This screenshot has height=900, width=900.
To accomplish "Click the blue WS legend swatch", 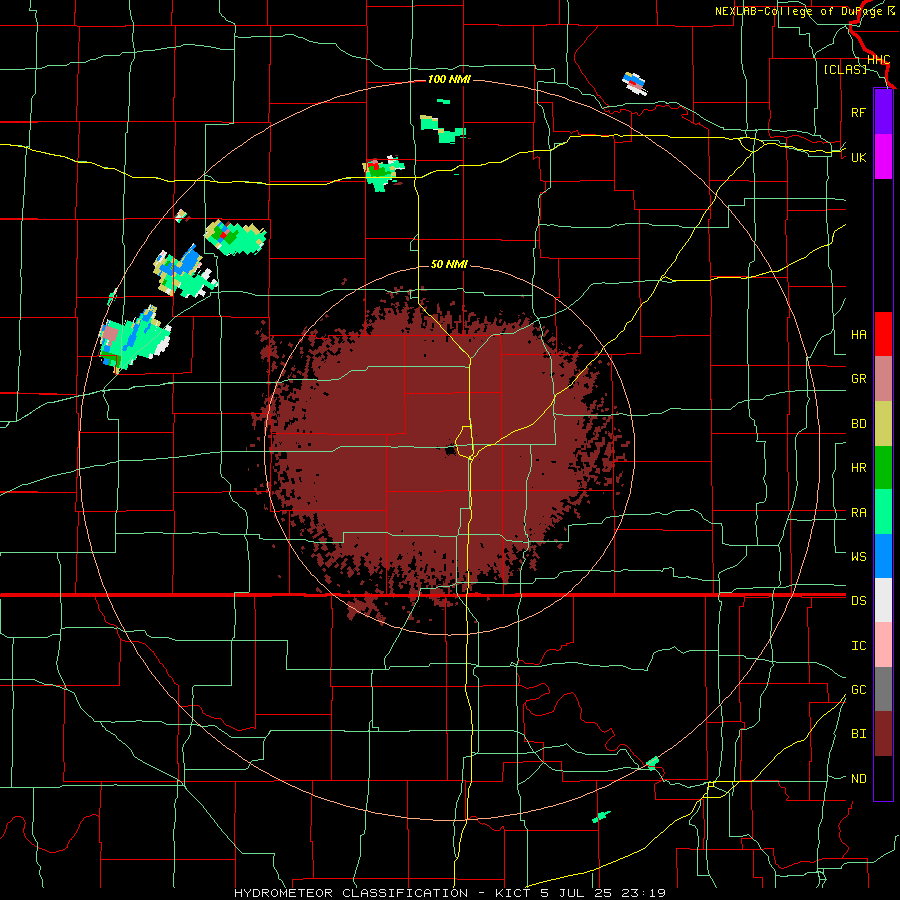I will [883, 556].
